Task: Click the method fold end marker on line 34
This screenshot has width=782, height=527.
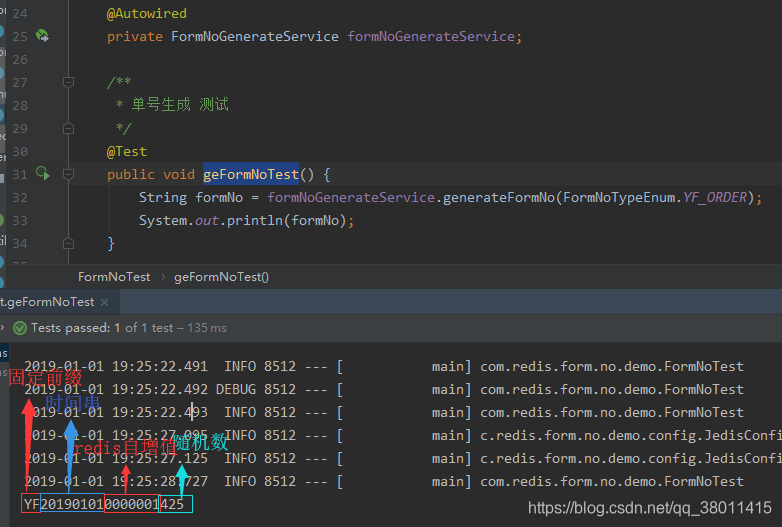Action: (68, 243)
